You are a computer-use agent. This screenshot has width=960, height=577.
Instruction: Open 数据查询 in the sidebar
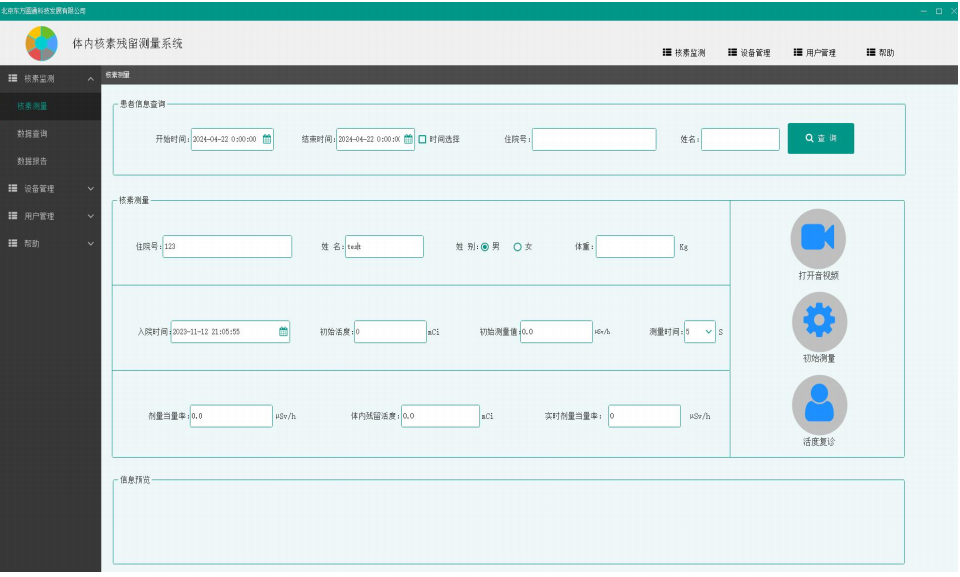[x=50, y=134]
